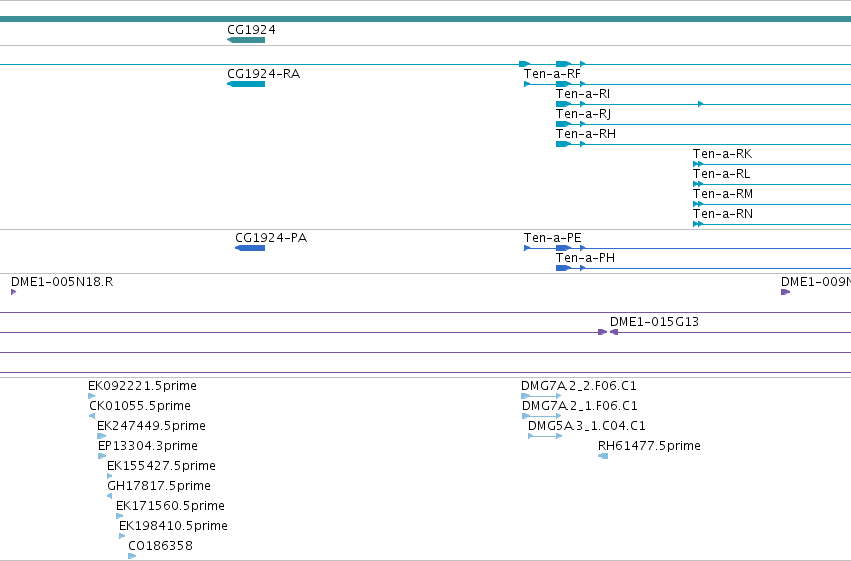Click the DMG7A.2_2.F06.C1 alignment glyph
This screenshot has width=851, height=561.
click(x=541, y=396)
